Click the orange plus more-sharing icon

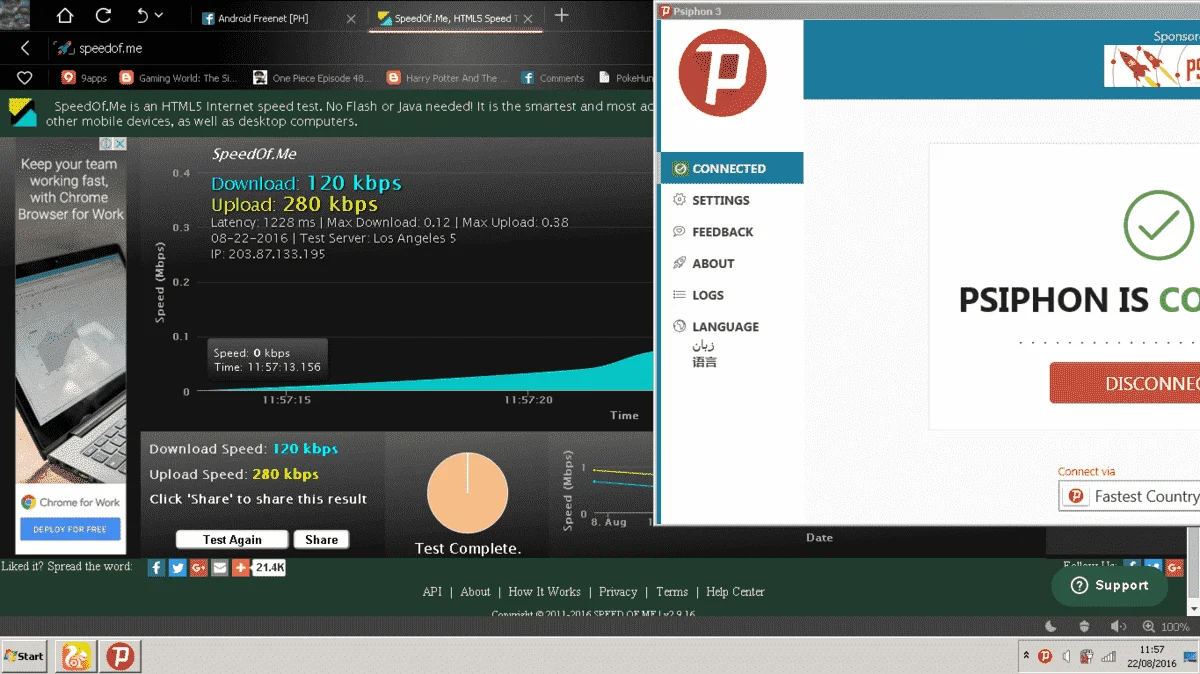[241, 568]
